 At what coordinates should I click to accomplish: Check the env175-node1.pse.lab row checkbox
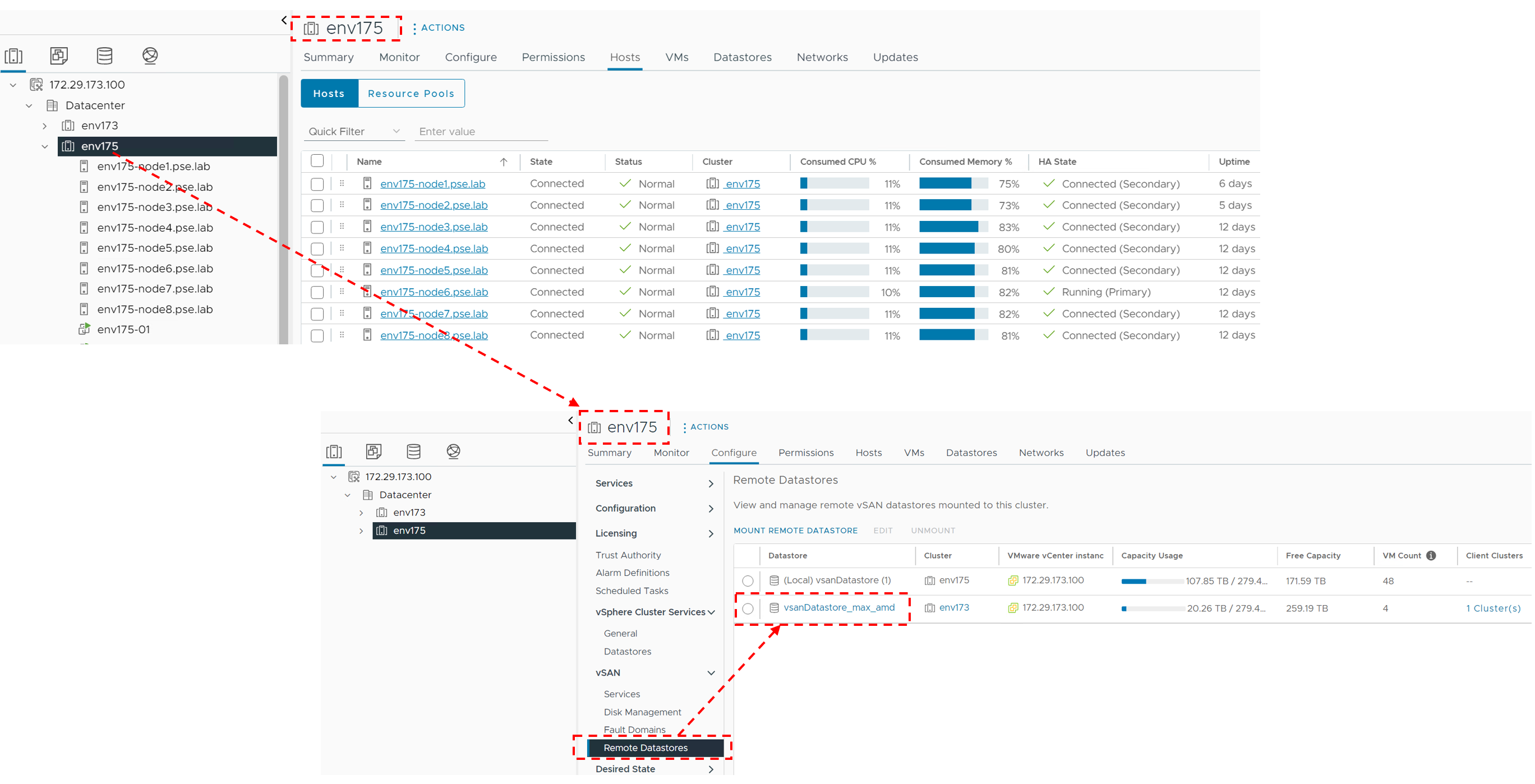point(317,184)
